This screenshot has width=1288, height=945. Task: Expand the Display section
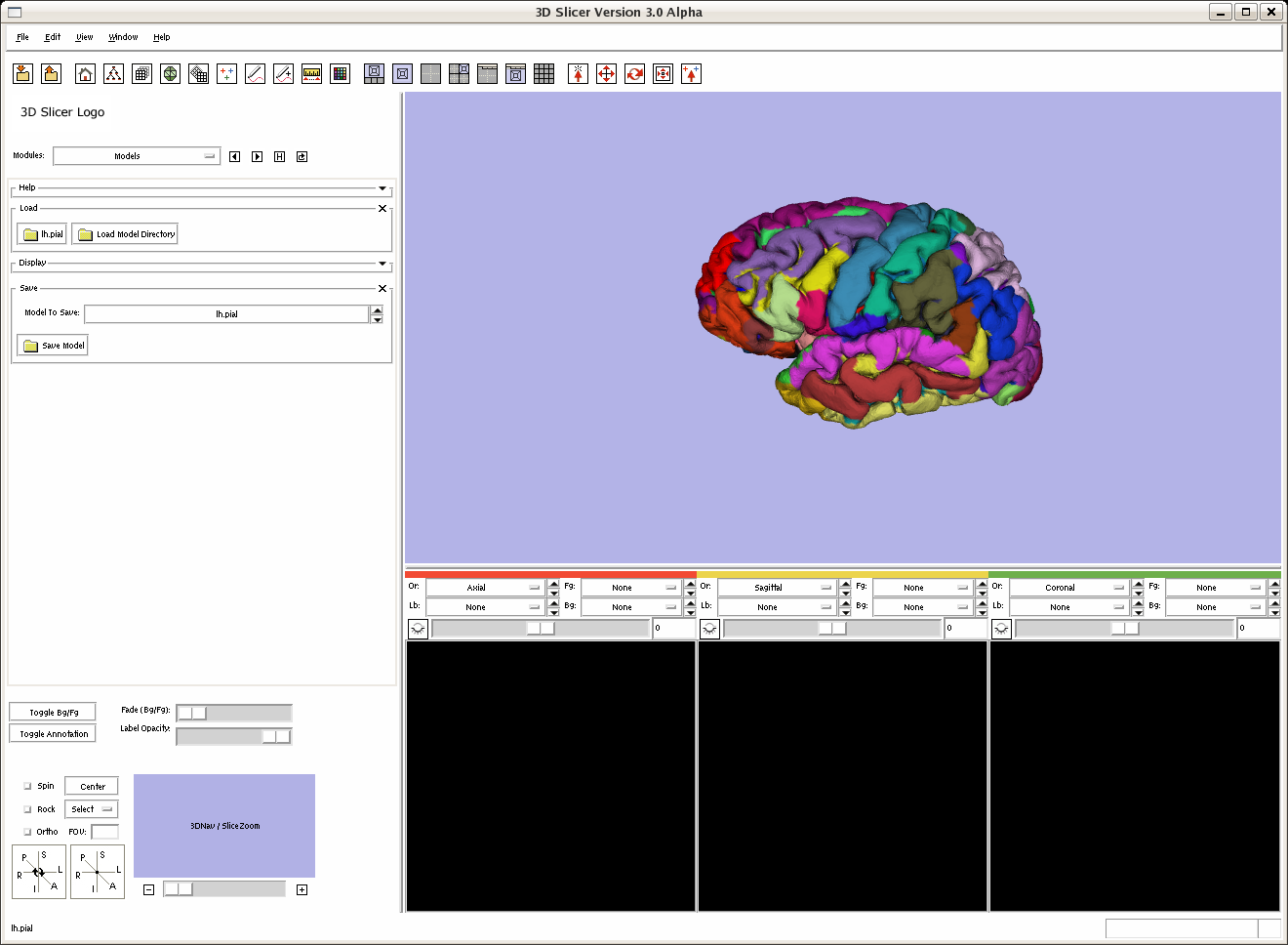382,264
